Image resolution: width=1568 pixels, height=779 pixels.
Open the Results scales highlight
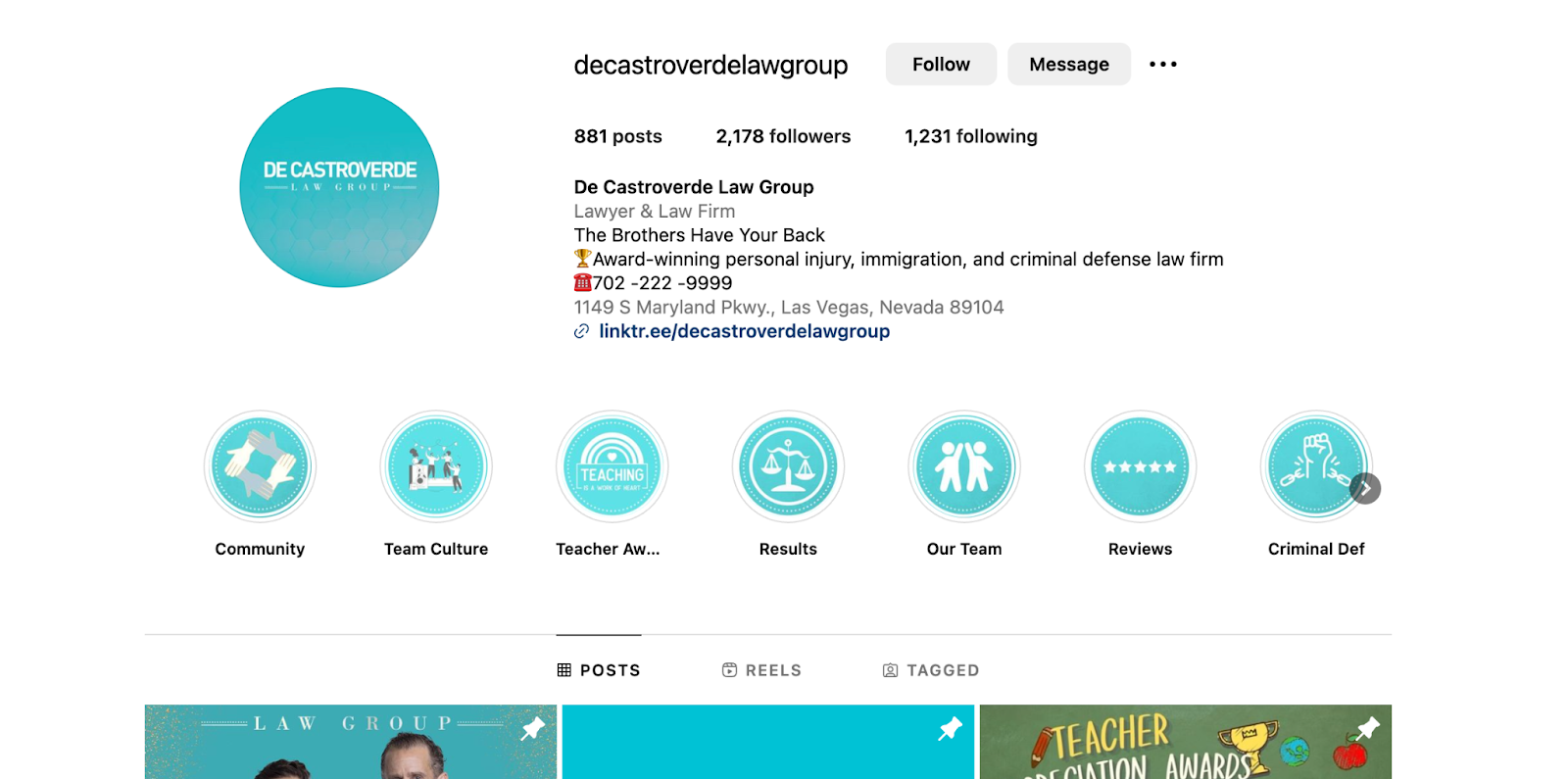[x=788, y=466]
